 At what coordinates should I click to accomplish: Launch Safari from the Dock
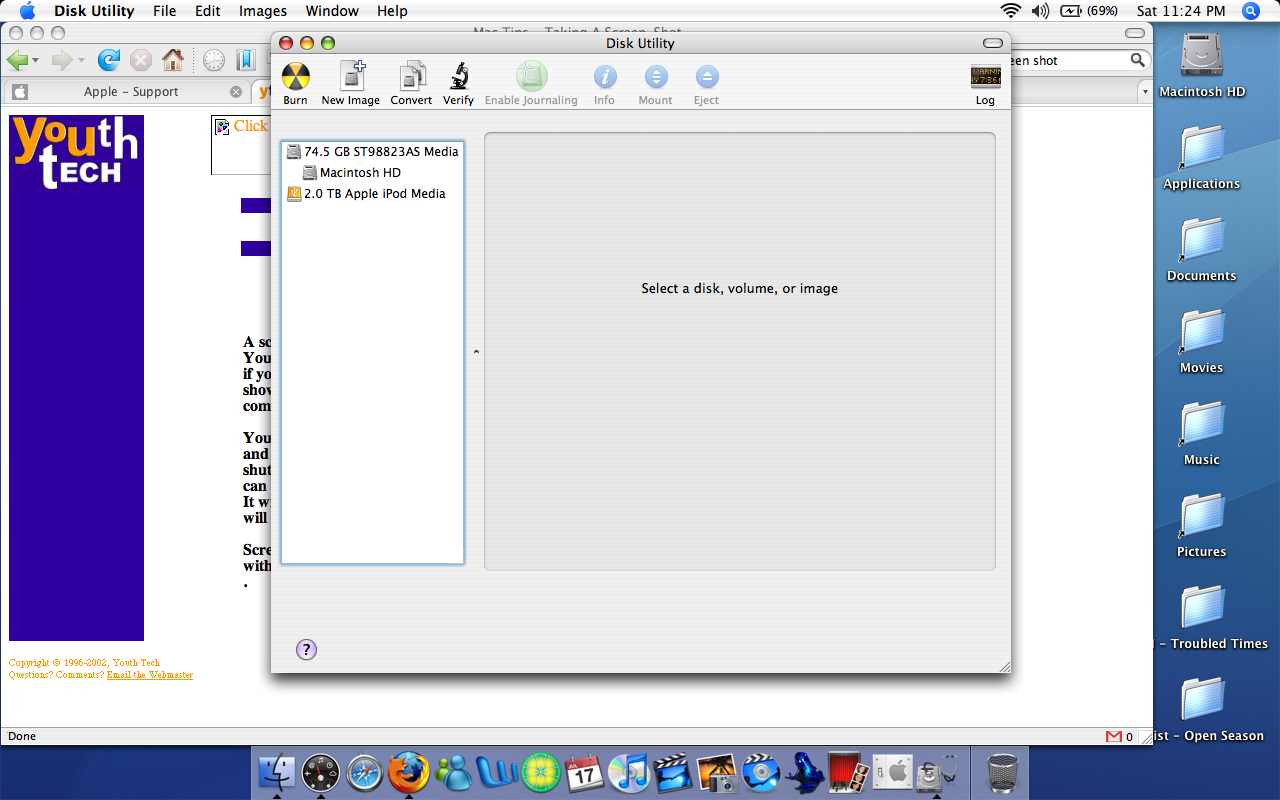tap(365, 773)
